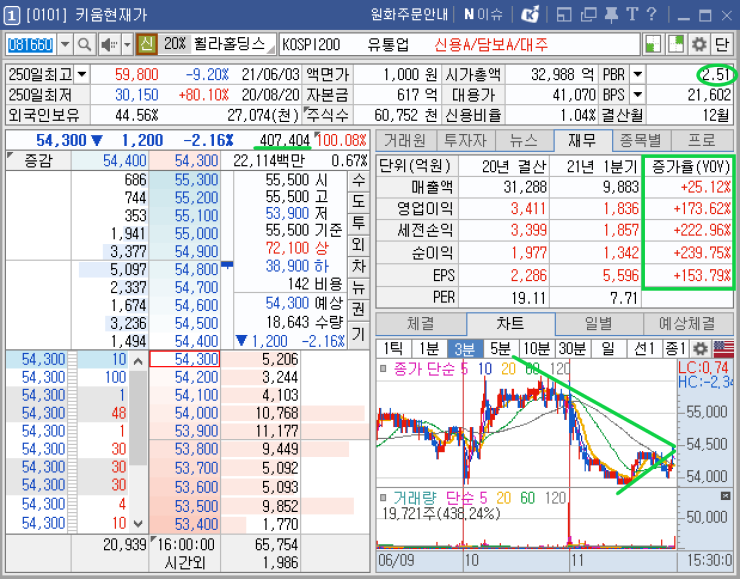
Task: Open the BPS indicator dropdown
Action: (638, 95)
